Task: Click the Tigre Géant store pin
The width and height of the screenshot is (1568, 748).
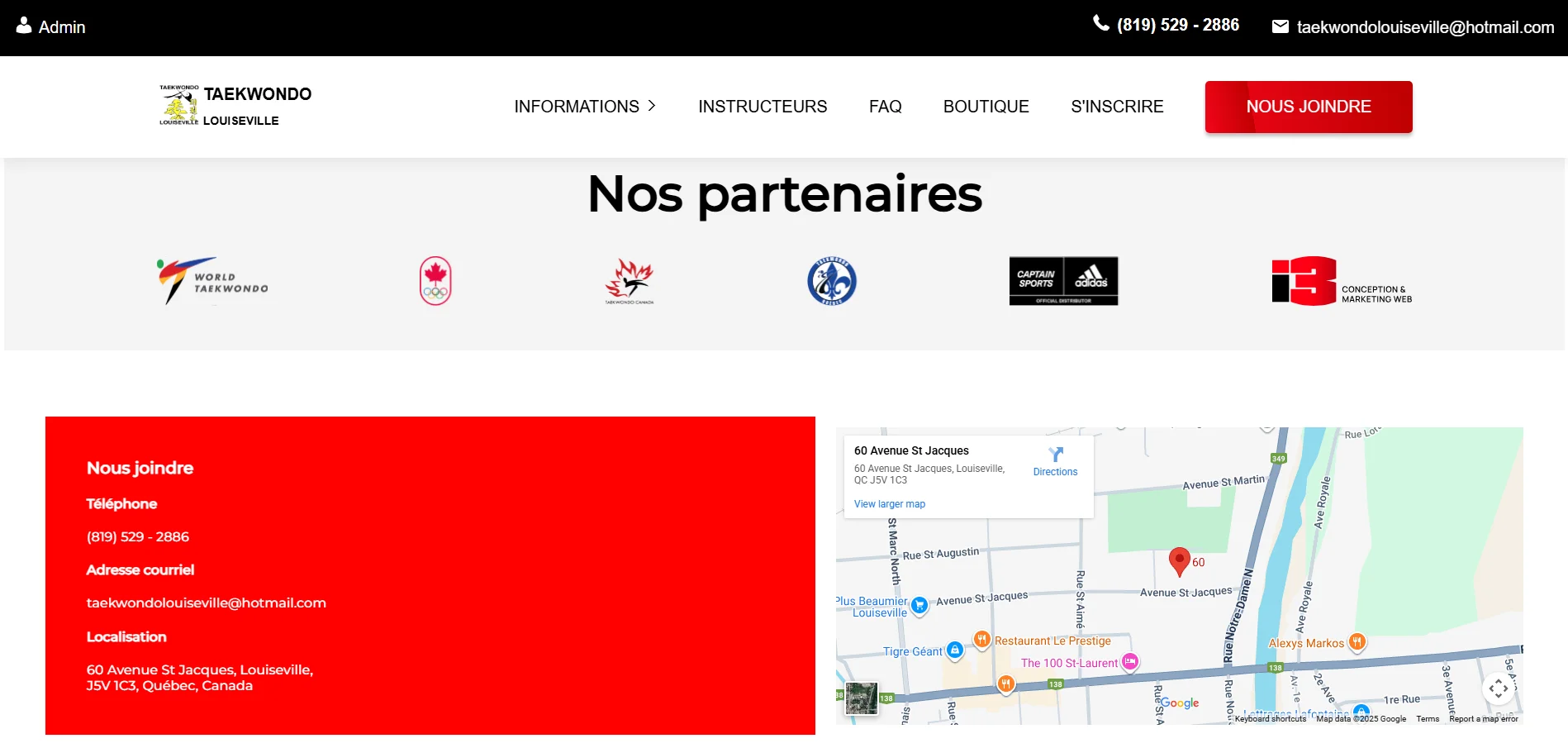Action: click(955, 650)
